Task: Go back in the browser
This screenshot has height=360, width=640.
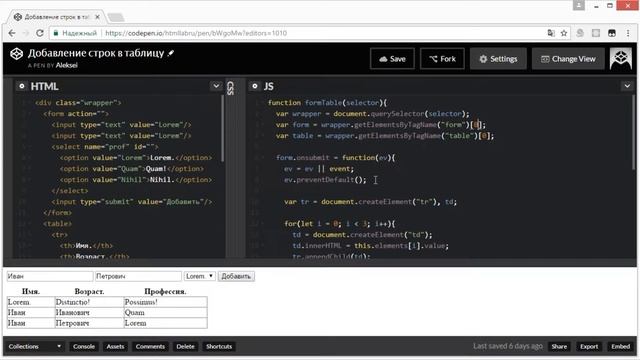Action: pyautogui.click(x=12, y=33)
